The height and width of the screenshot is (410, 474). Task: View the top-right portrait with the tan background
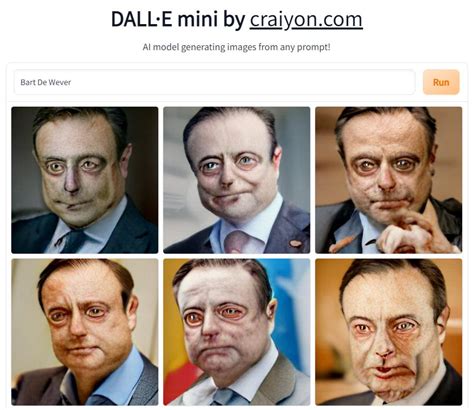(389, 180)
